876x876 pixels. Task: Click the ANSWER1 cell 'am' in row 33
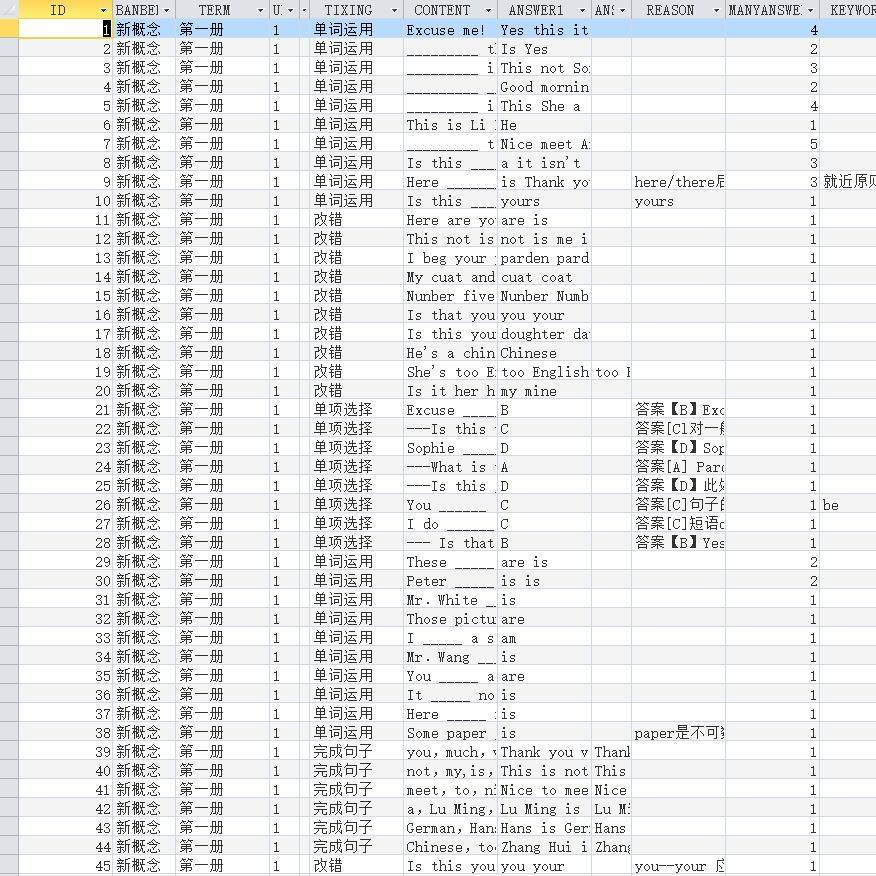click(x=544, y=637)
